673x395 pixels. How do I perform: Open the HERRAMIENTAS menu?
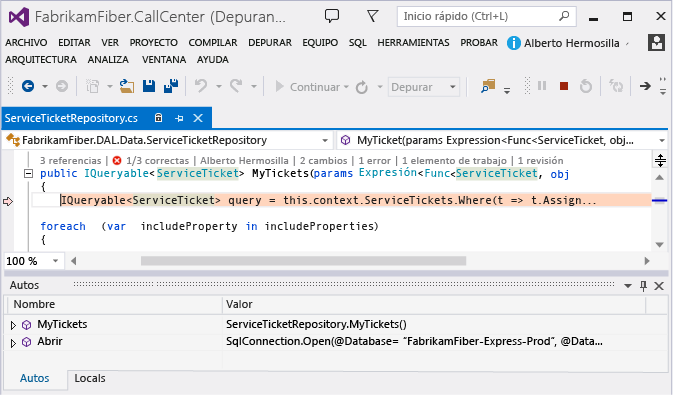(413, 43)
